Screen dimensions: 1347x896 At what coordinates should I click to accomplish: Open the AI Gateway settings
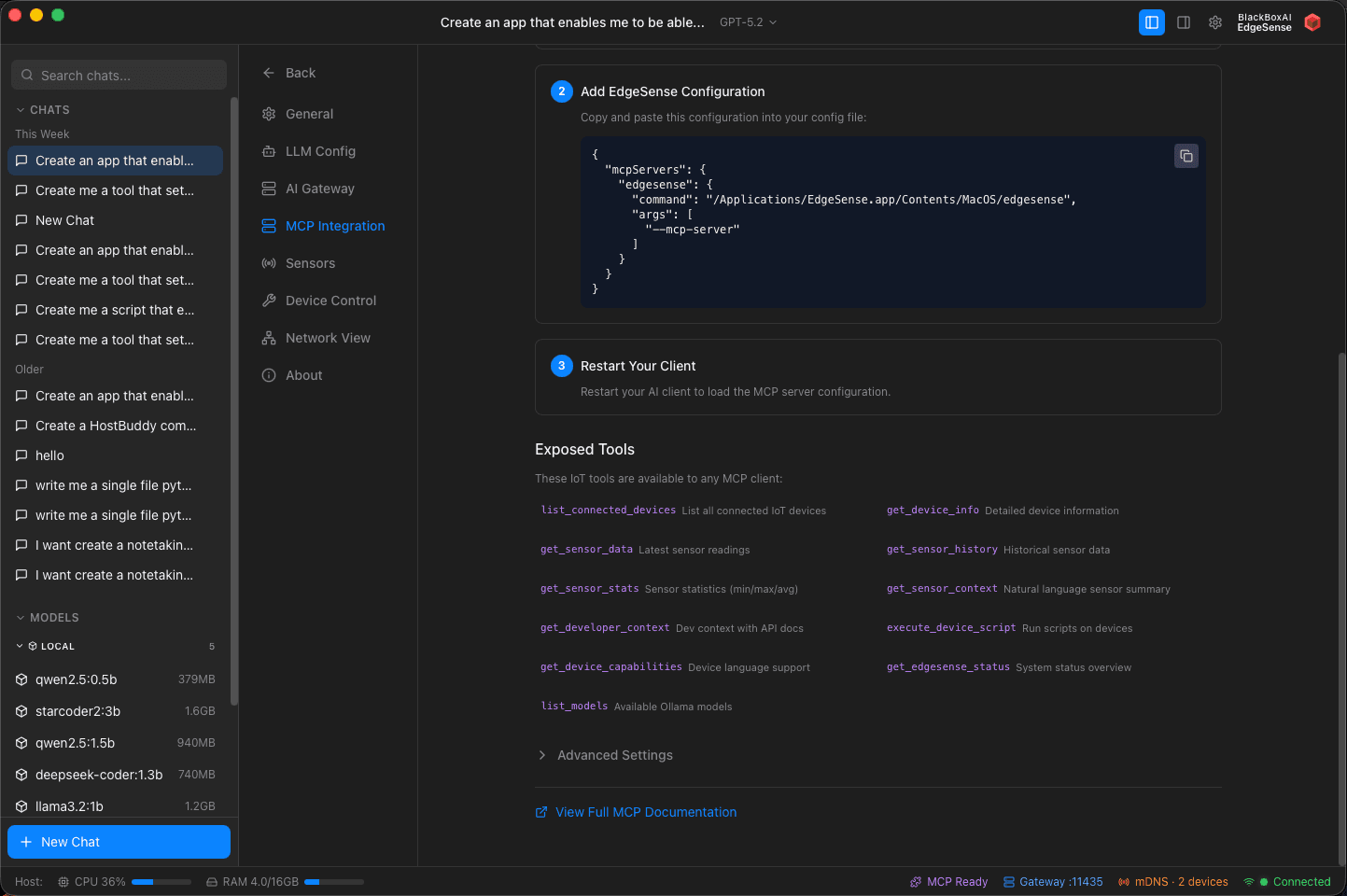pos(319,188)
